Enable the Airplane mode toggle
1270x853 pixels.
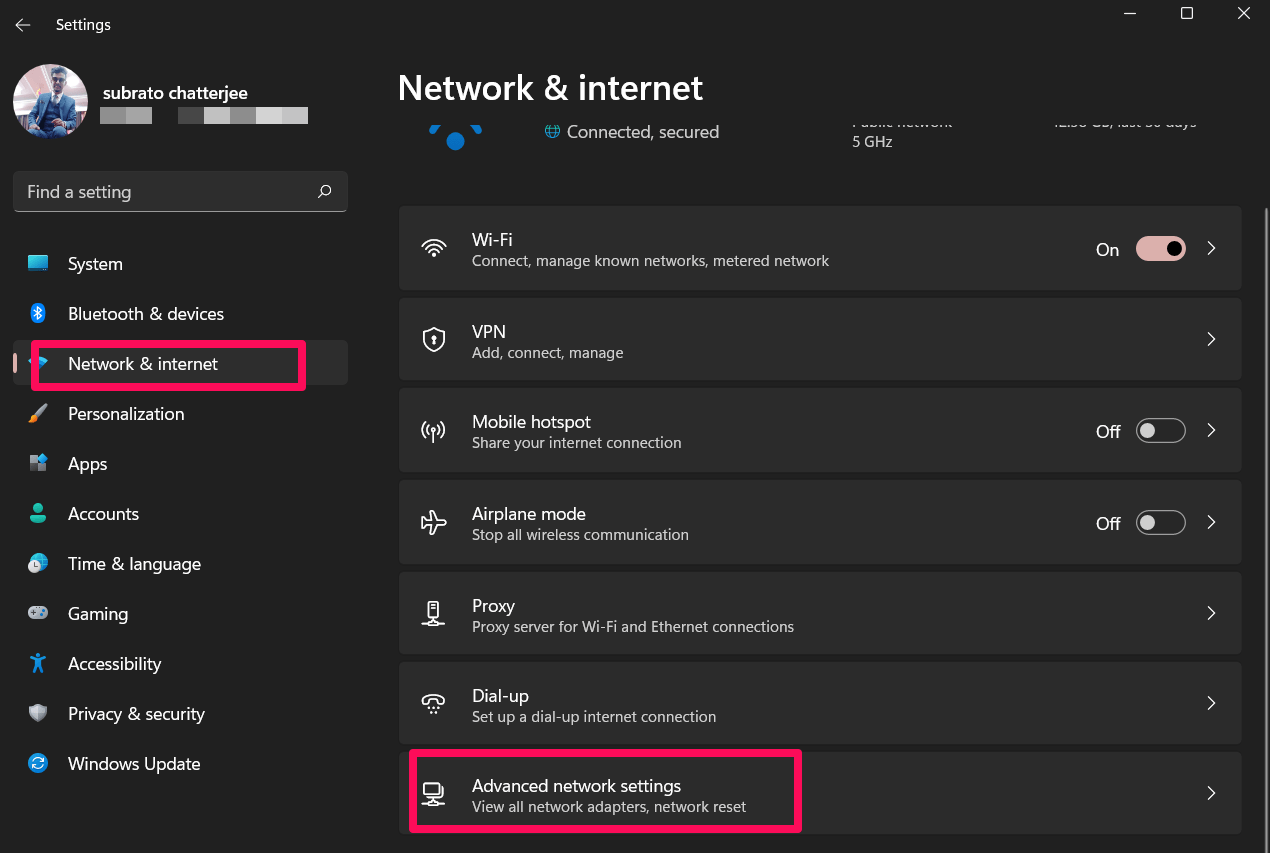click(x=1161, y=522)
